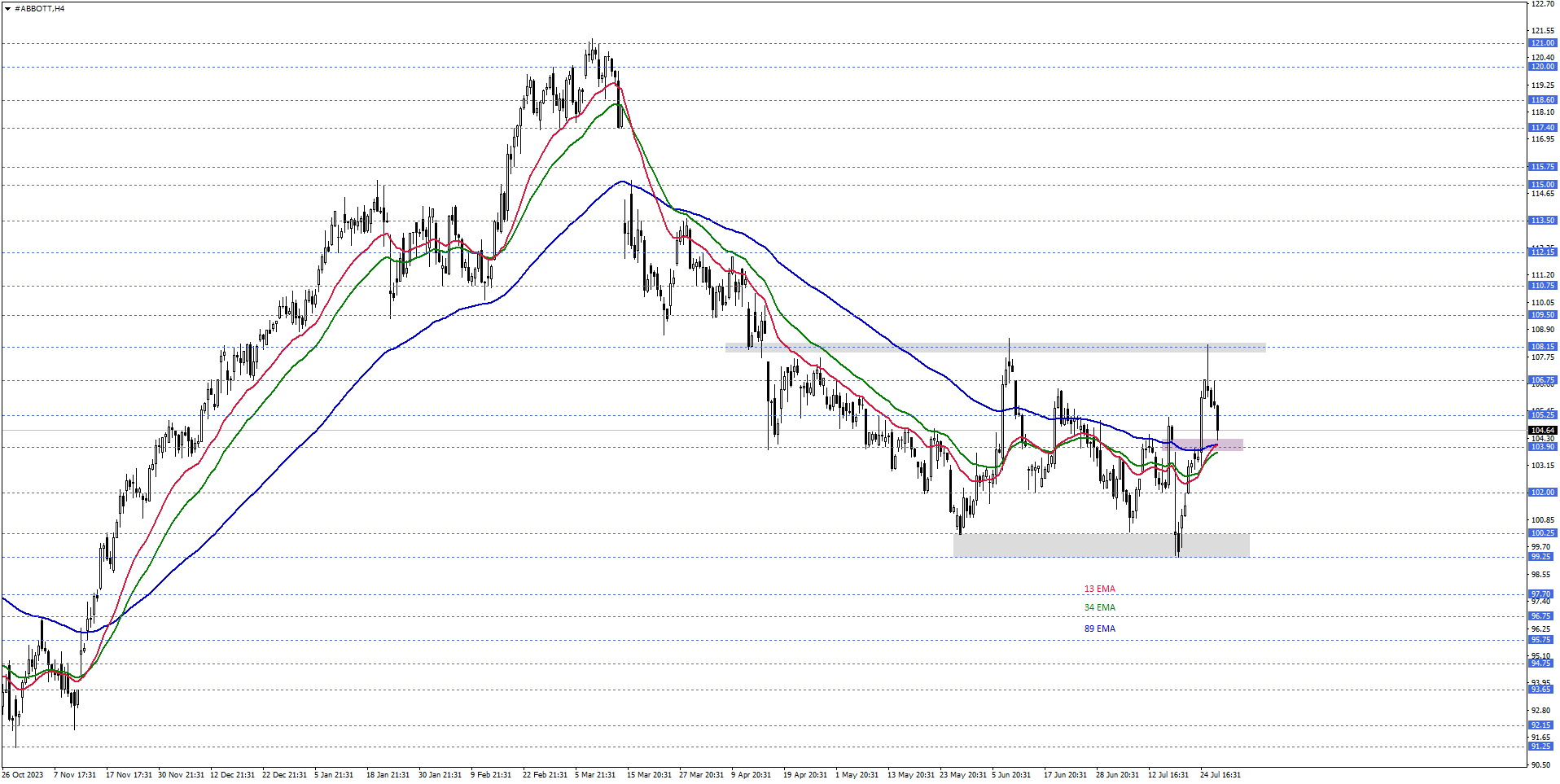Screen dimensions: 1560x784
Task: Click the 22 Dec 21:31 date label
Action: click(x=285, y=774)
